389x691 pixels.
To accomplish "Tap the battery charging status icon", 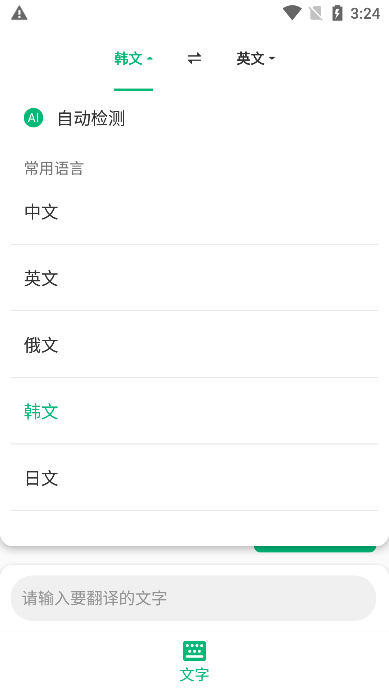I will point(337,13).
